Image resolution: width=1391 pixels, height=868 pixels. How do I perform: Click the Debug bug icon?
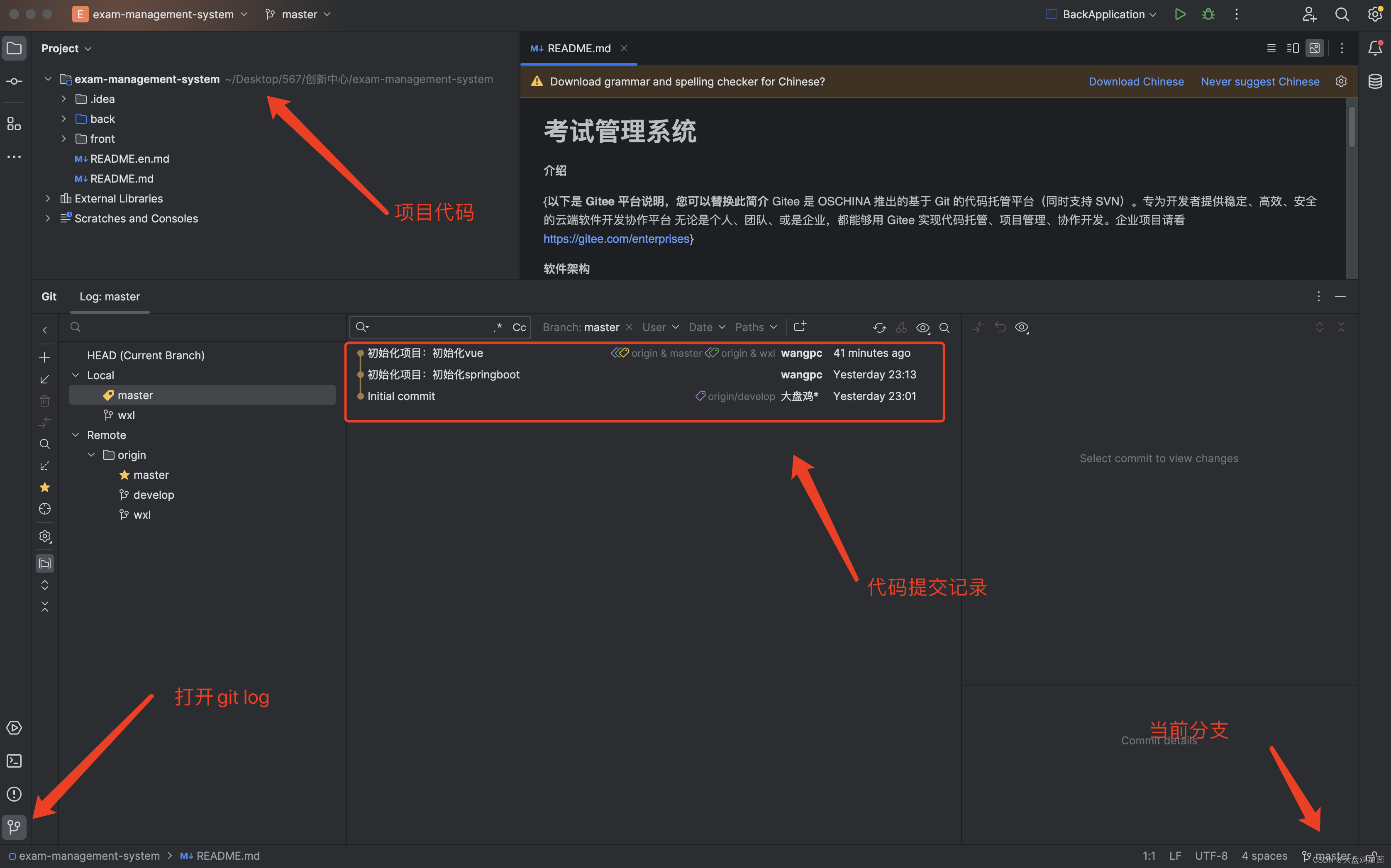[1208, 15]
